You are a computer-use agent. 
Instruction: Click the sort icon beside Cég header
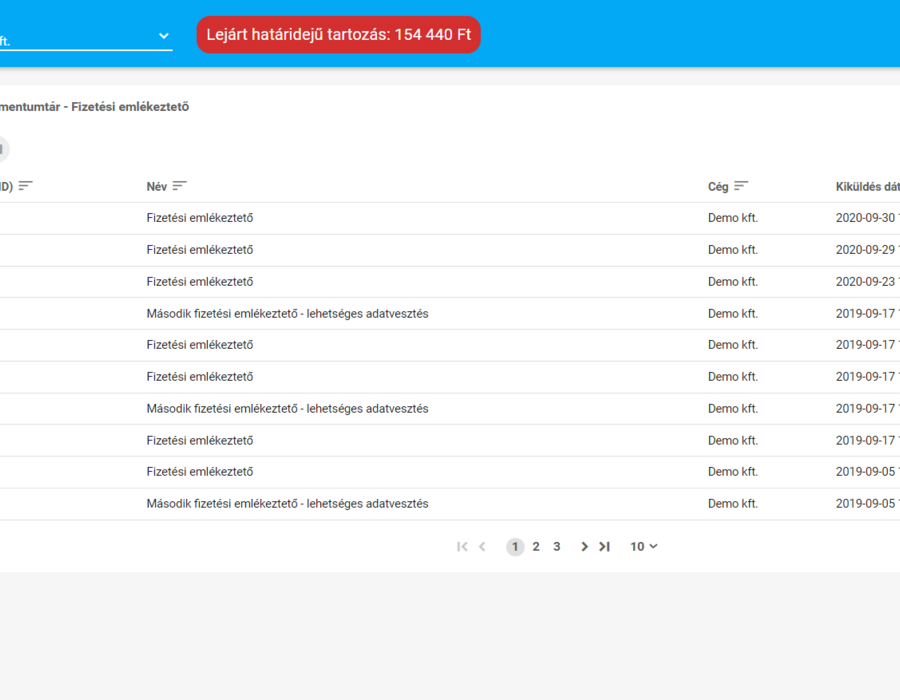(x=741, y=186)
